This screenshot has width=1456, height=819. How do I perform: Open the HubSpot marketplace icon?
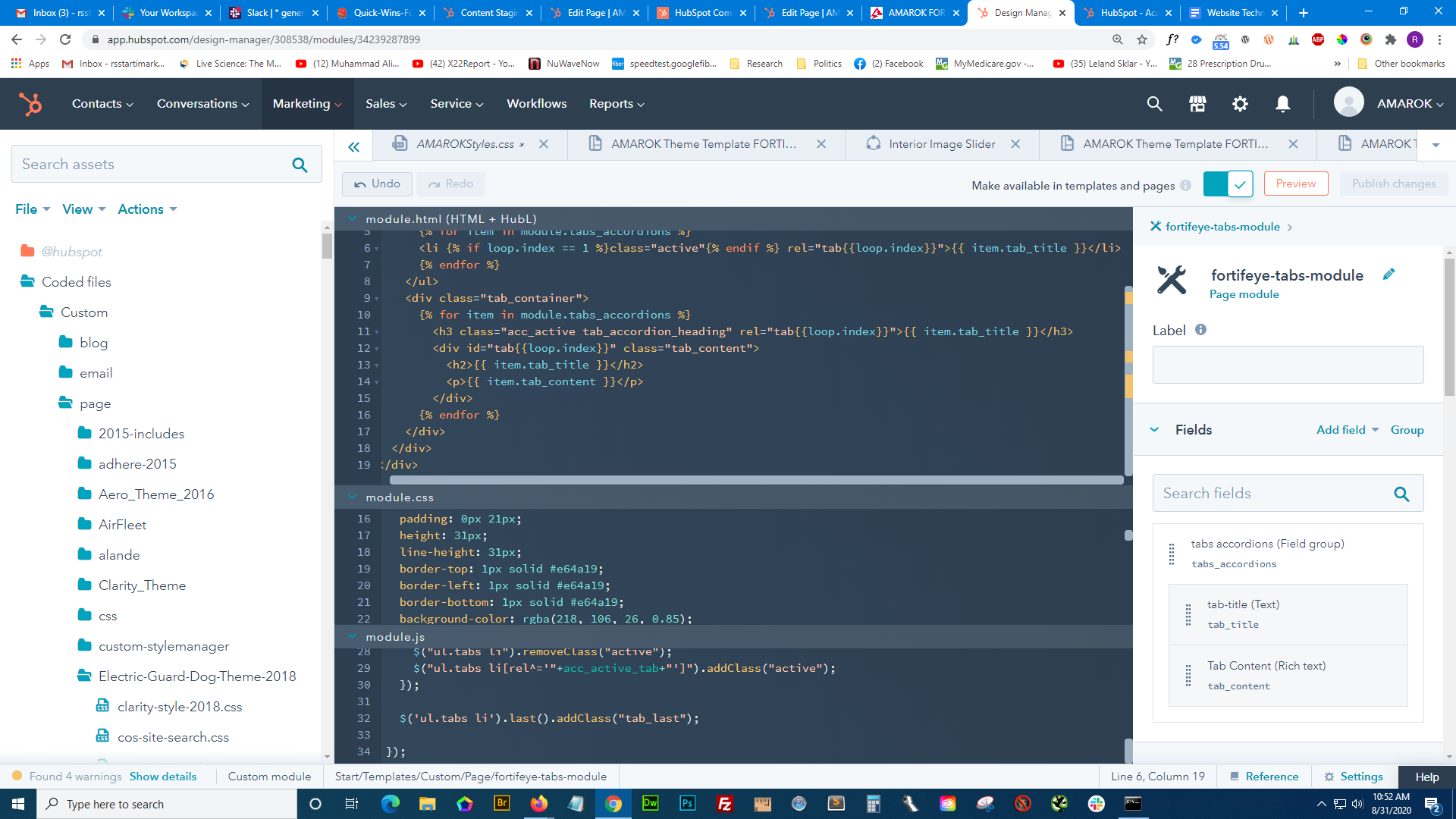(x=1197, y=104)
